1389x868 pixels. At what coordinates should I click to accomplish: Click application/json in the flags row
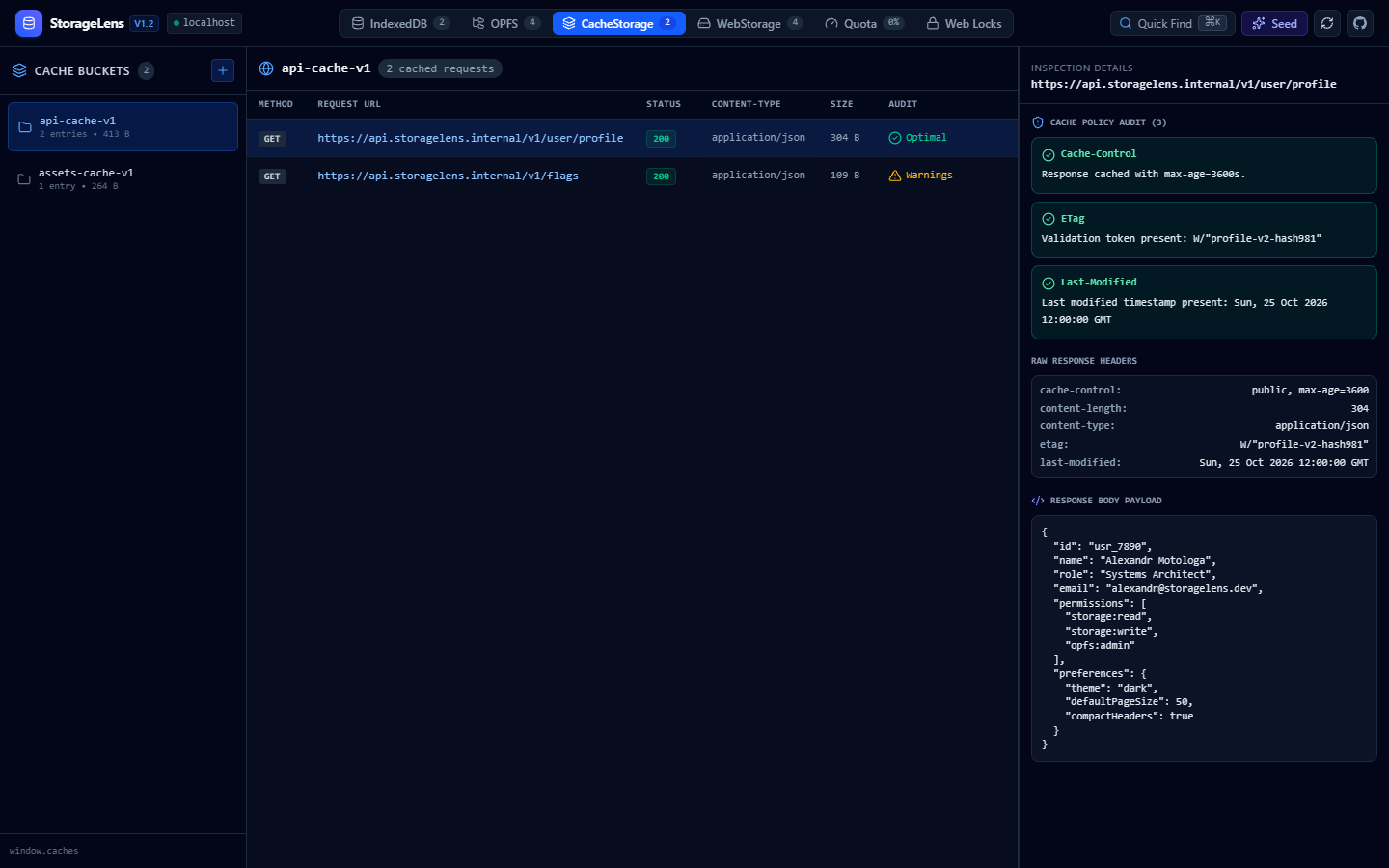click(x=758, y=176)
